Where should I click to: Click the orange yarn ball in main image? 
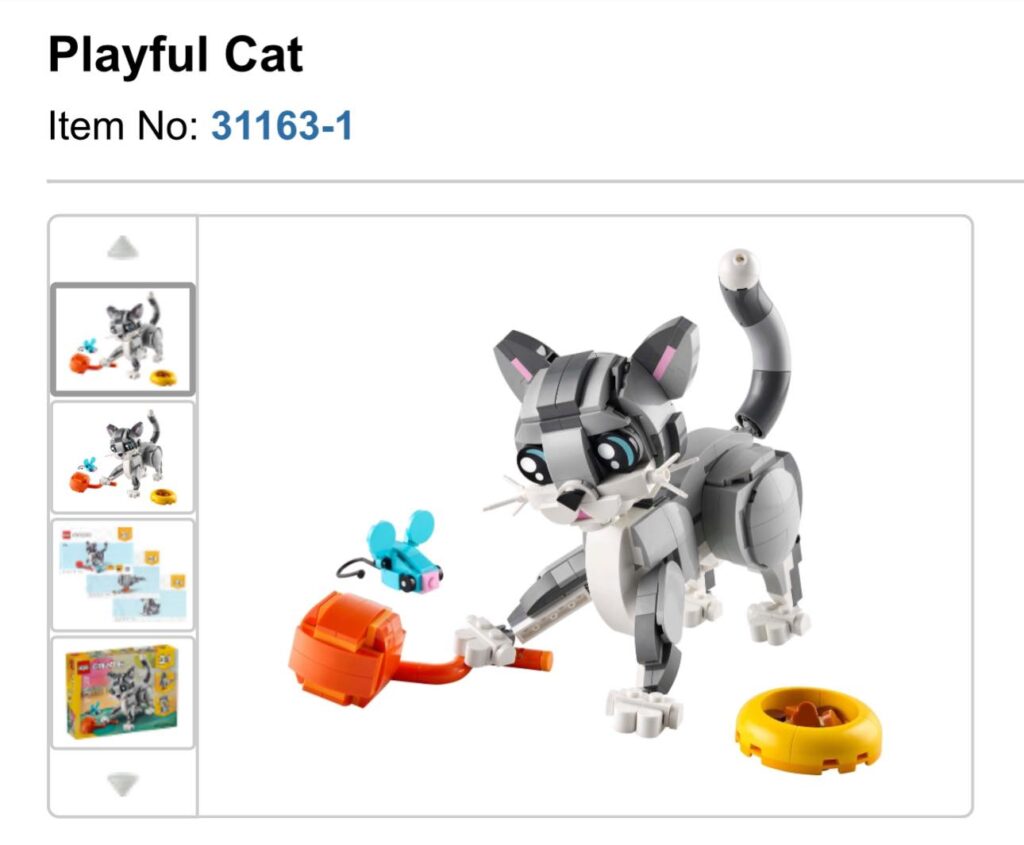click(347, 648)
